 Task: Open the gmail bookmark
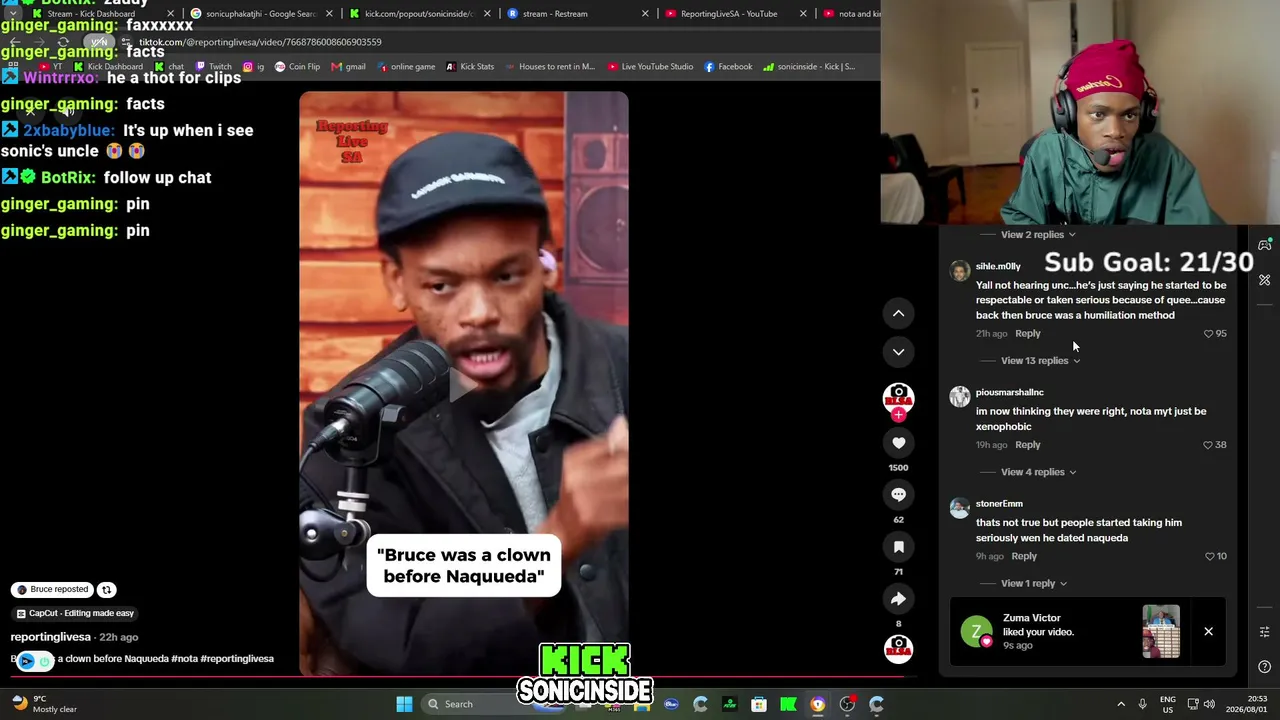[x=348, y=67]
